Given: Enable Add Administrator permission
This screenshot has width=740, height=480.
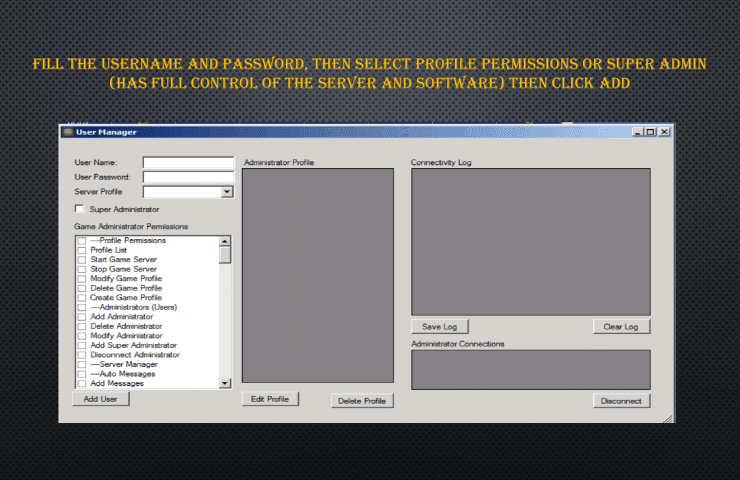Looking at the screenshot, I should point(82,317).
